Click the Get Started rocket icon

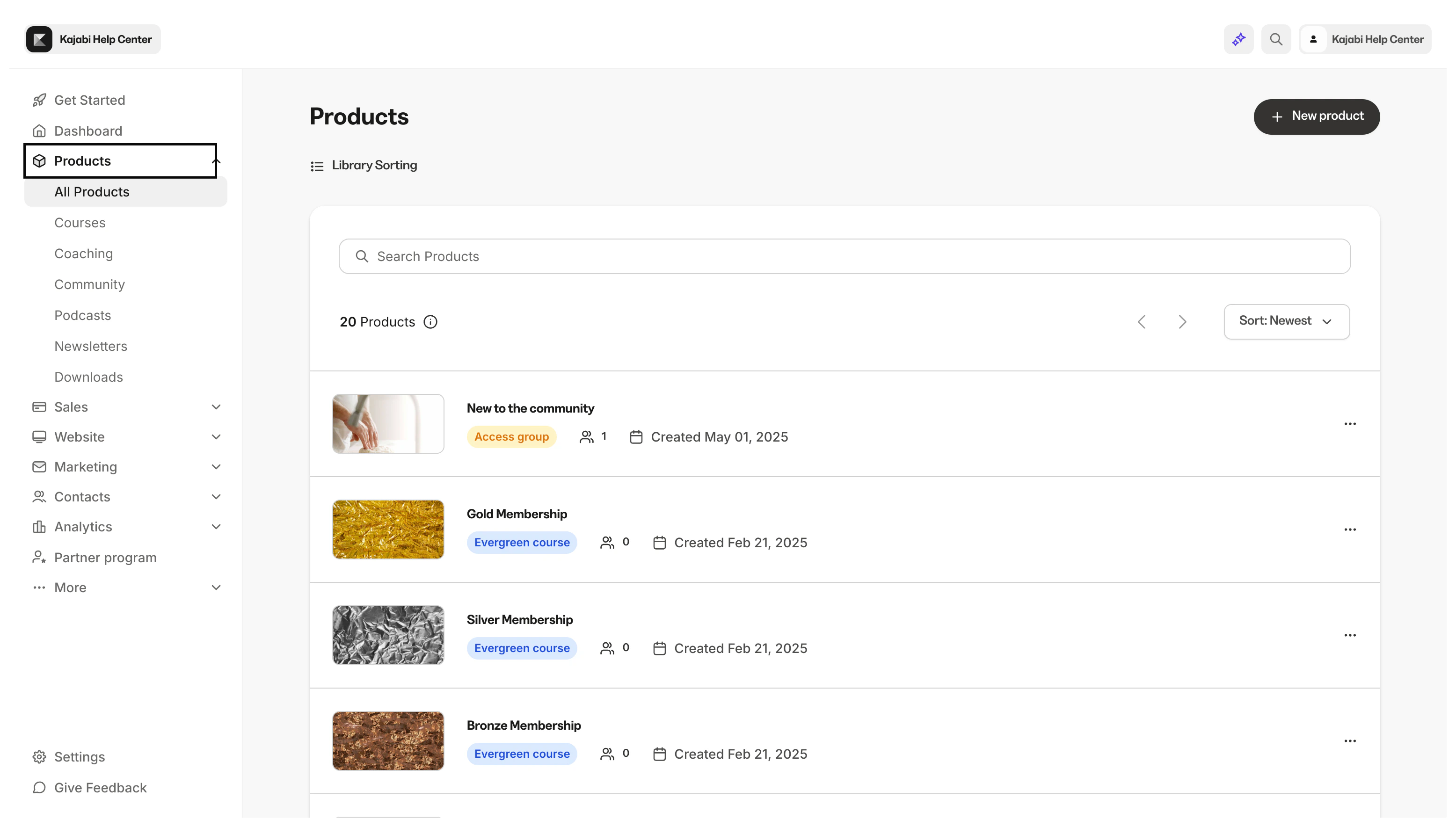coord(39,100)
